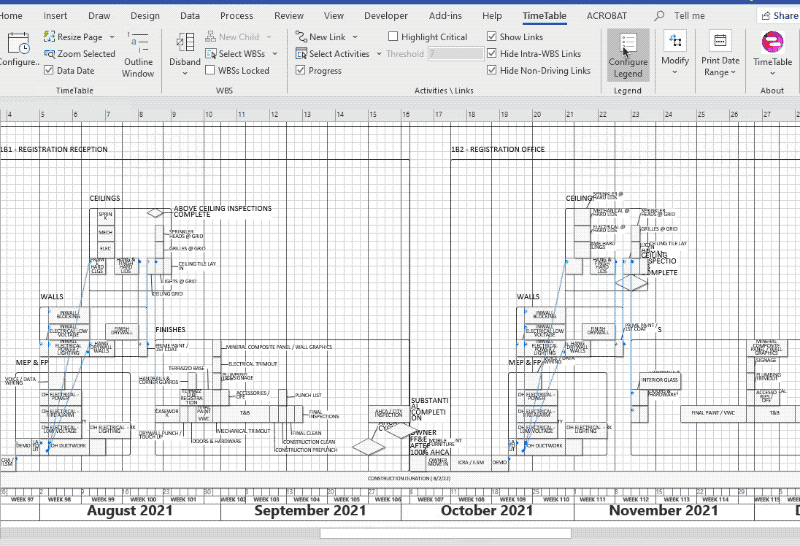Screen dimensions: 800x546
Task: Select the November 2021 timeline label
Action: click(663, 511)
